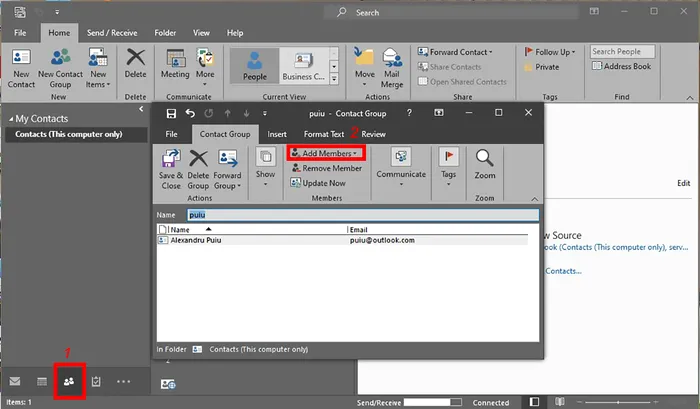The image size is (700, 409).
Task: Collapse the main Outlook ribbon
Action: pos(690,97)
